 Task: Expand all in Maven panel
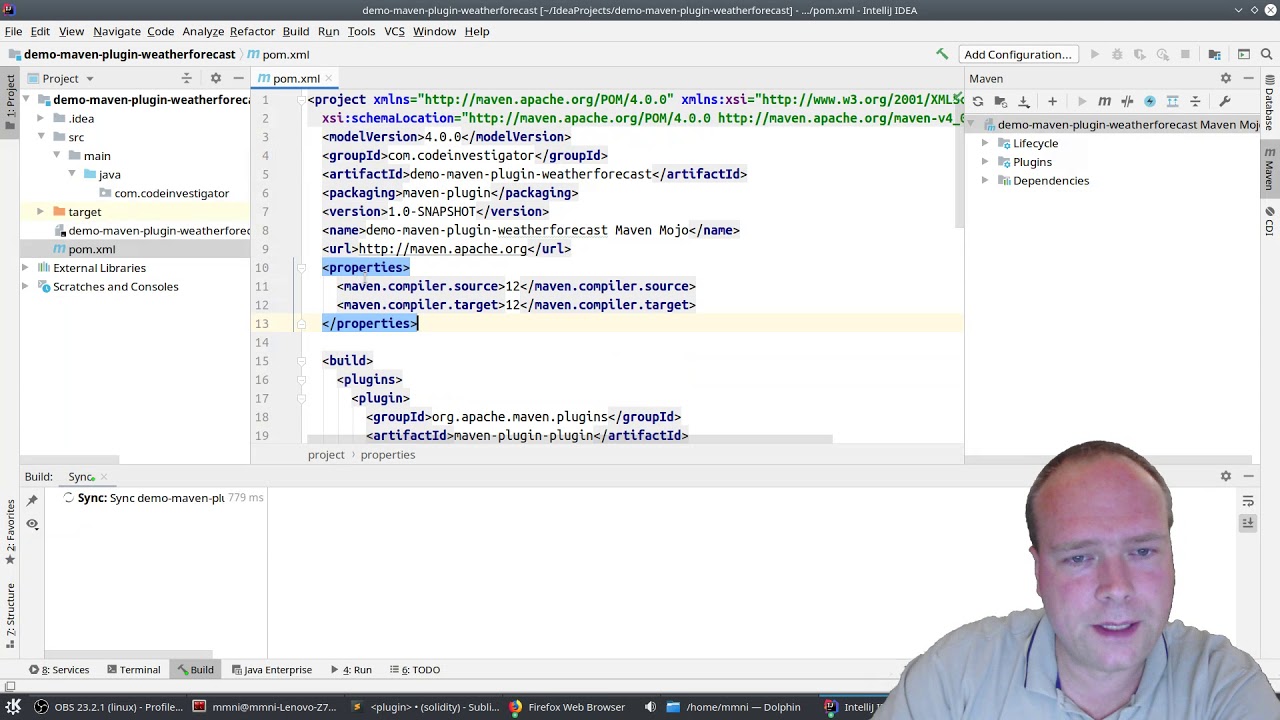coord(1172,101)
